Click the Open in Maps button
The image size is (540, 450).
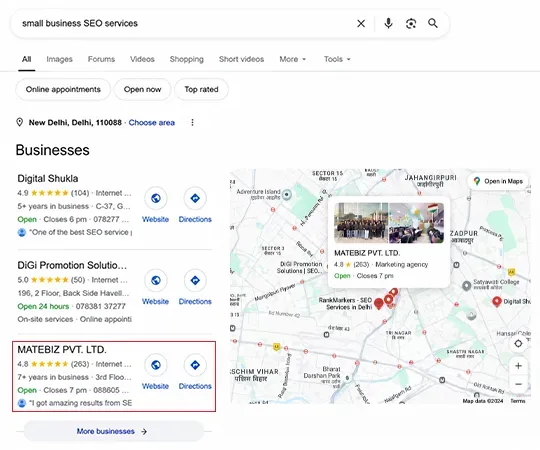pos(498,181)
